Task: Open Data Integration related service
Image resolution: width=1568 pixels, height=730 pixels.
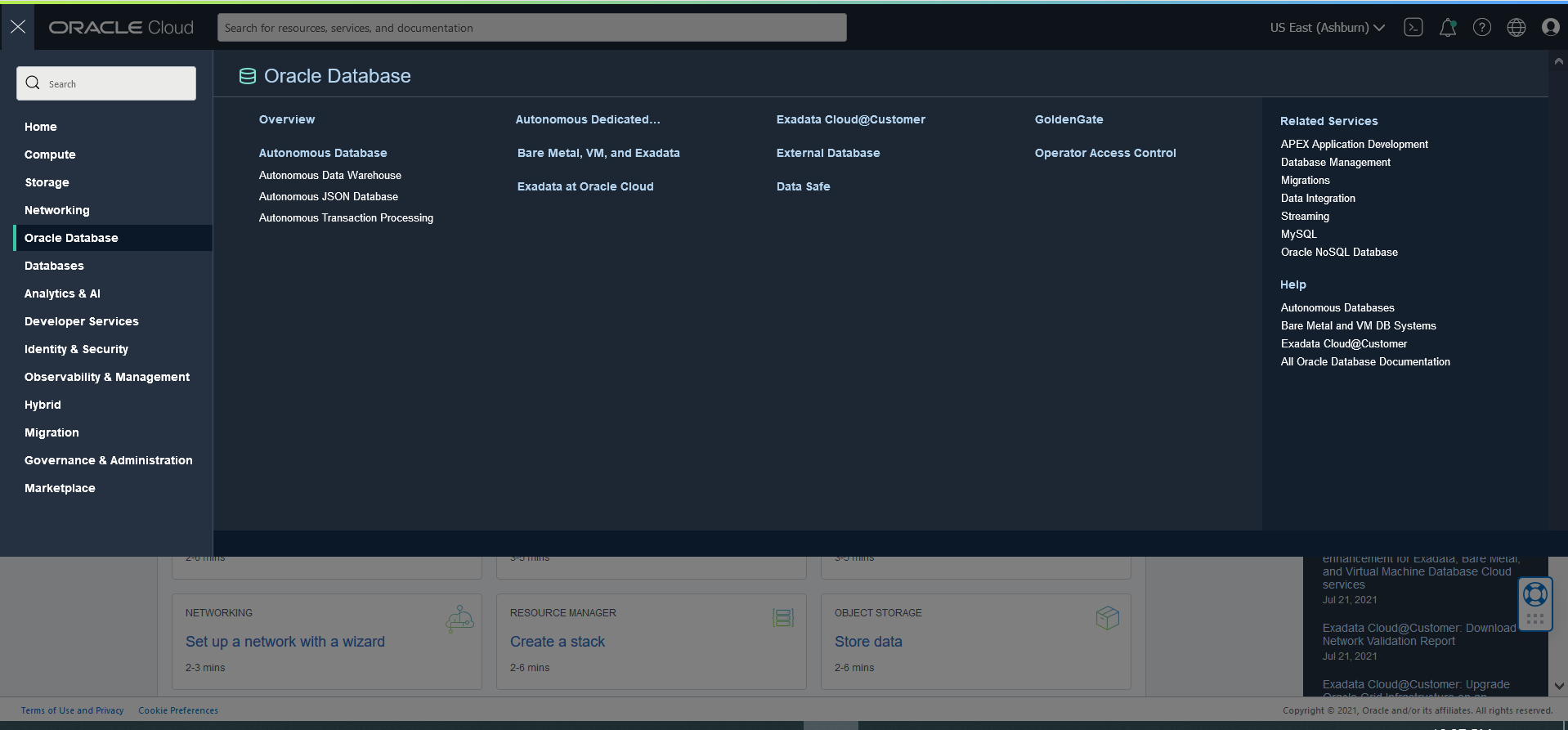Action: (x=1318, y=198)
